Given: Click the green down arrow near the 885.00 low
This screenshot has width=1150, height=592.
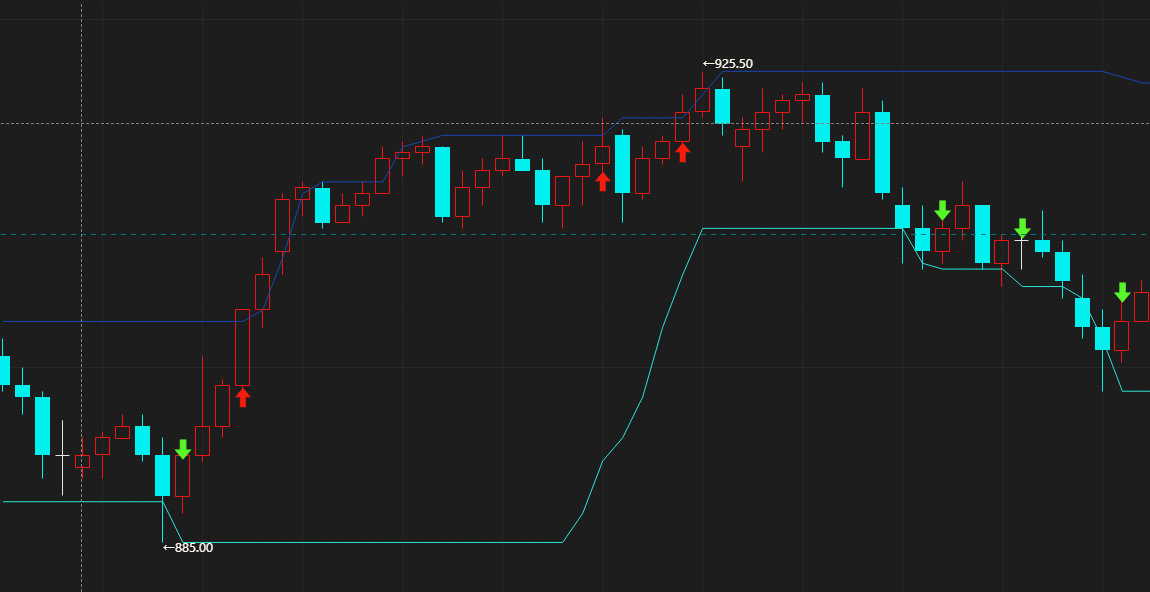Looking at the screenshot, I should click(182, 449).
